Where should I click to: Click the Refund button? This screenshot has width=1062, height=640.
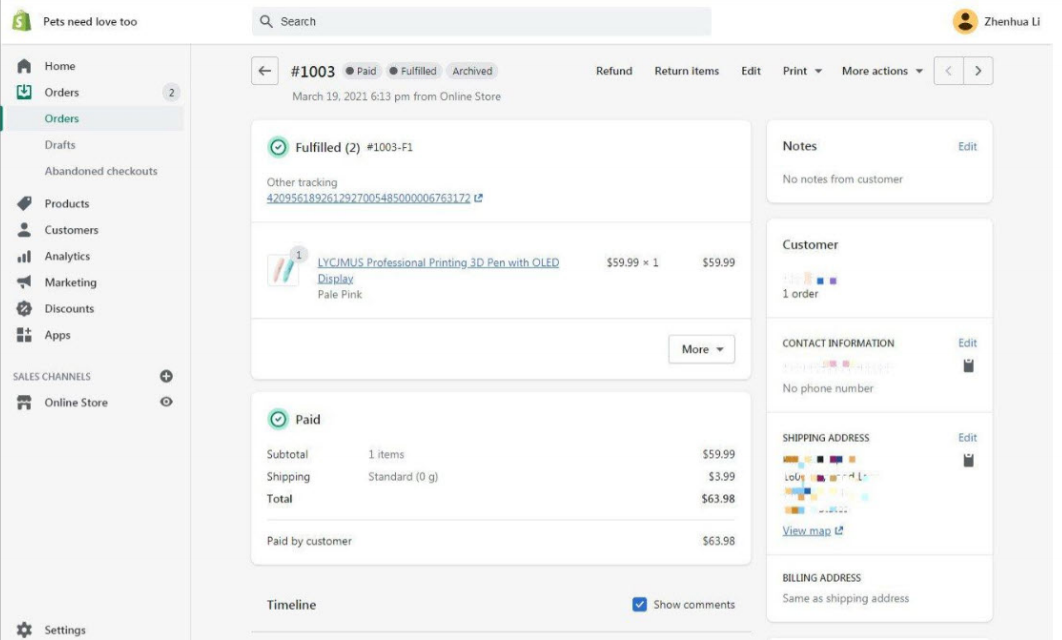click(614, 71)
